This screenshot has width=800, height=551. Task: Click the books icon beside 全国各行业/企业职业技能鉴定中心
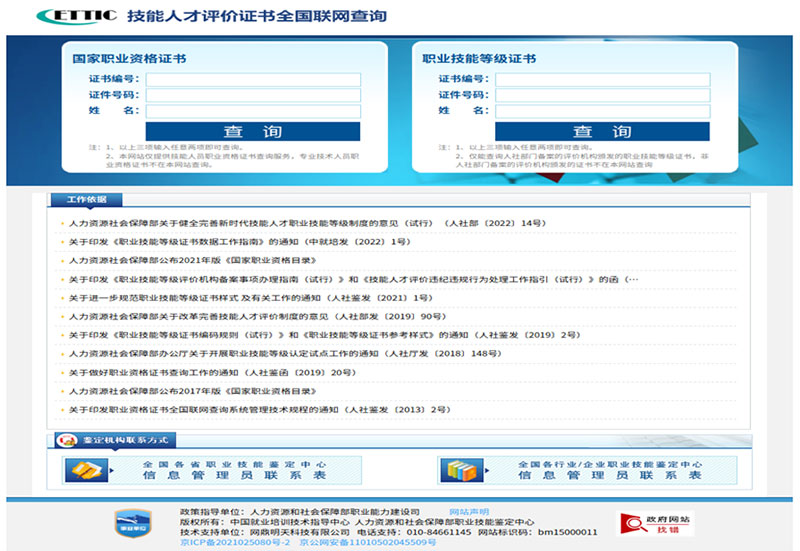tap(460, 470)
